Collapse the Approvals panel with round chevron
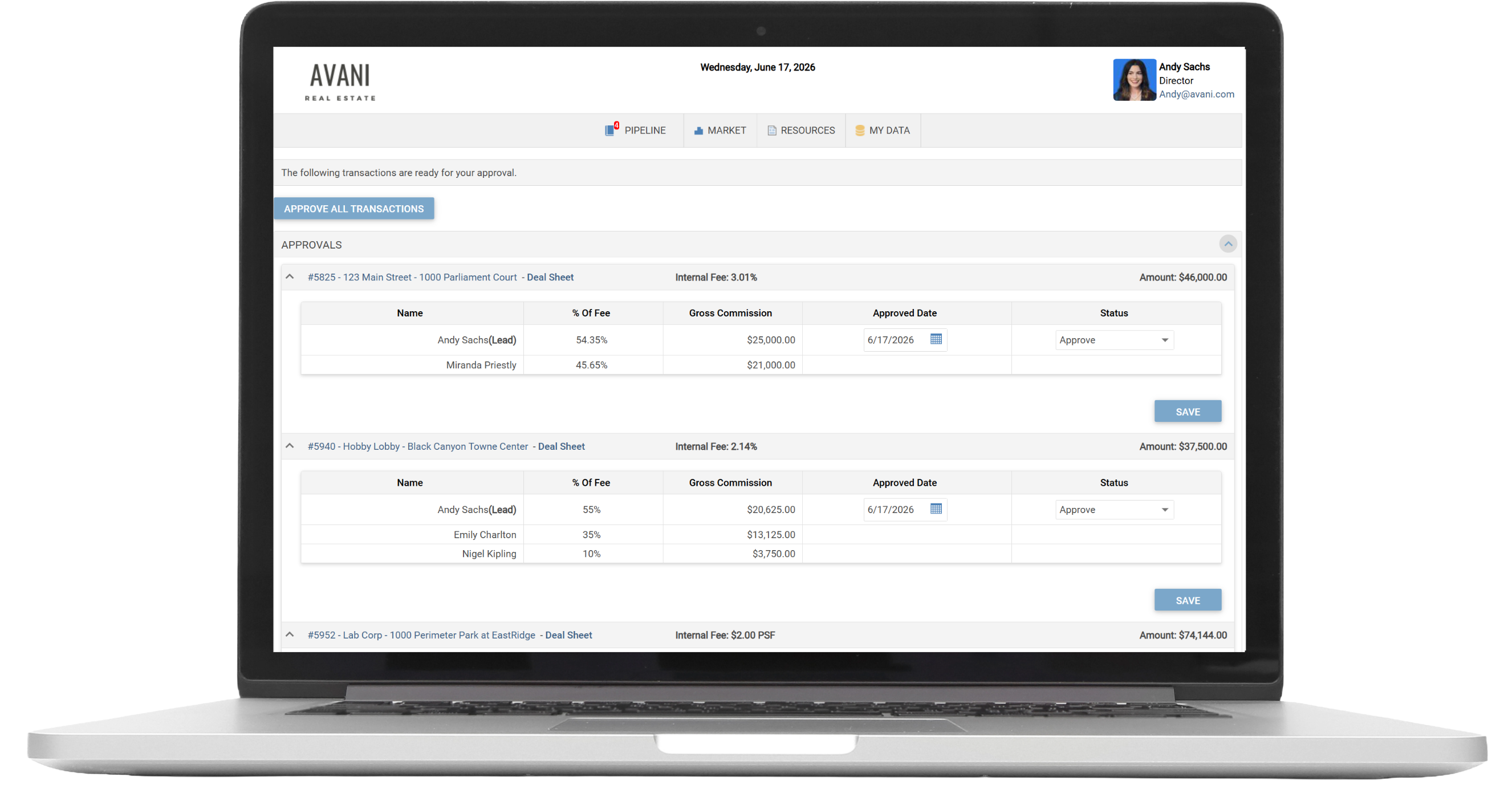This screenshot has width=1512, height=785. pyautogui.click(x=1228, y=243)
